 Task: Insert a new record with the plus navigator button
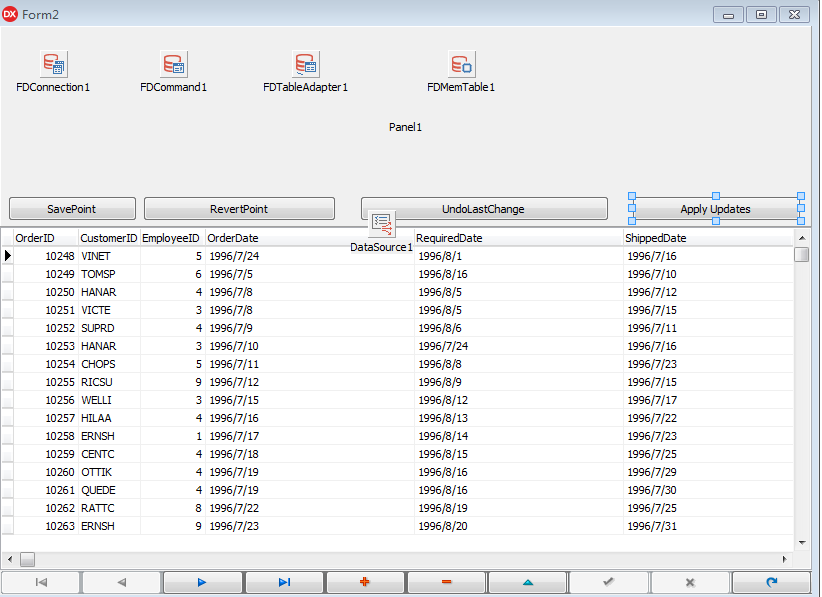click(364, 581)
